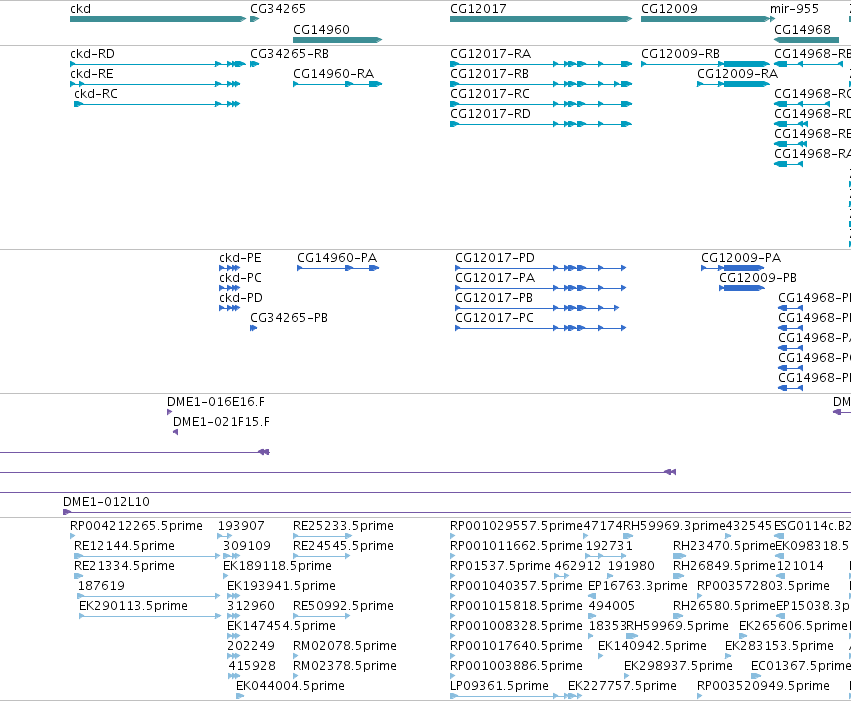Image resolution: width=851 pixels, height=701 pixels.
Task: Select EST EK193941.5prime
Action: coord(281,586)
